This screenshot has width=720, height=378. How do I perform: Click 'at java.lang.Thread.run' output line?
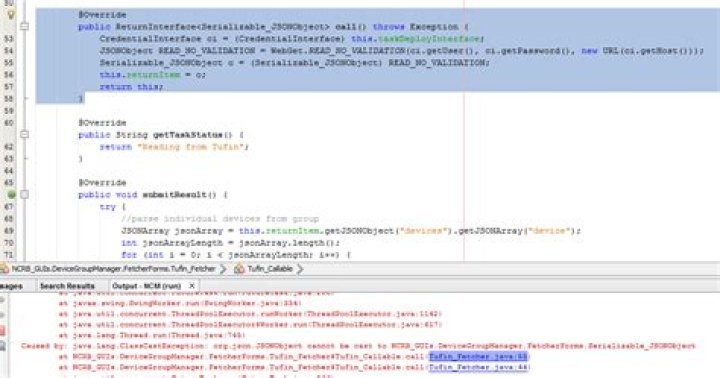pos(152,335)
